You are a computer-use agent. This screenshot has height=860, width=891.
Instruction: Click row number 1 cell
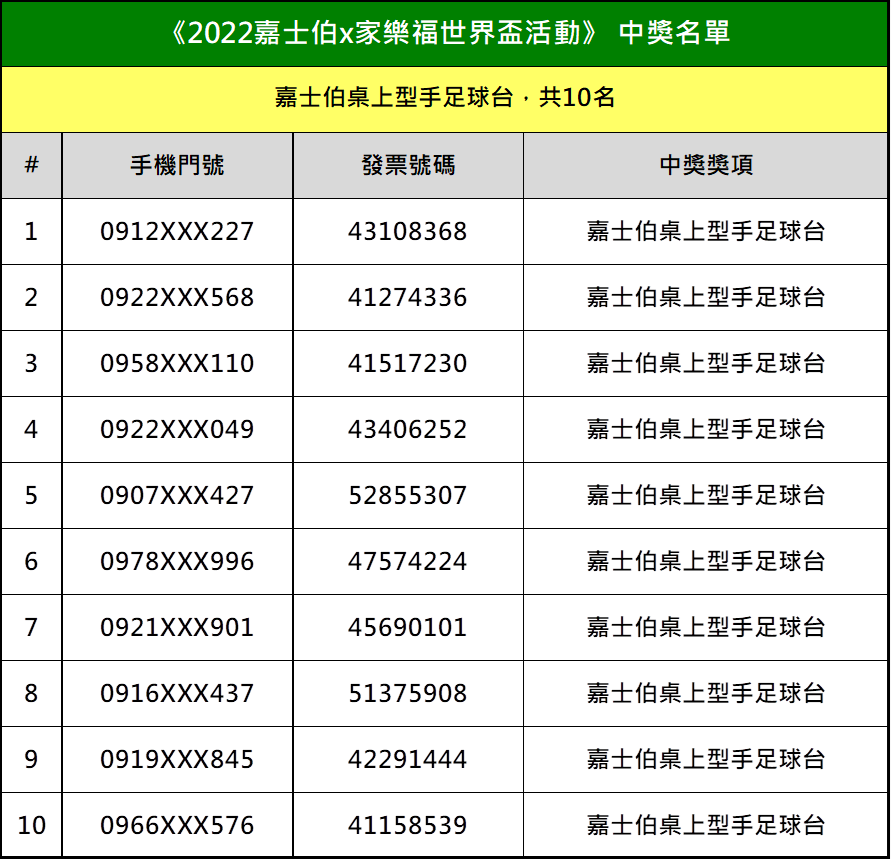31,231
